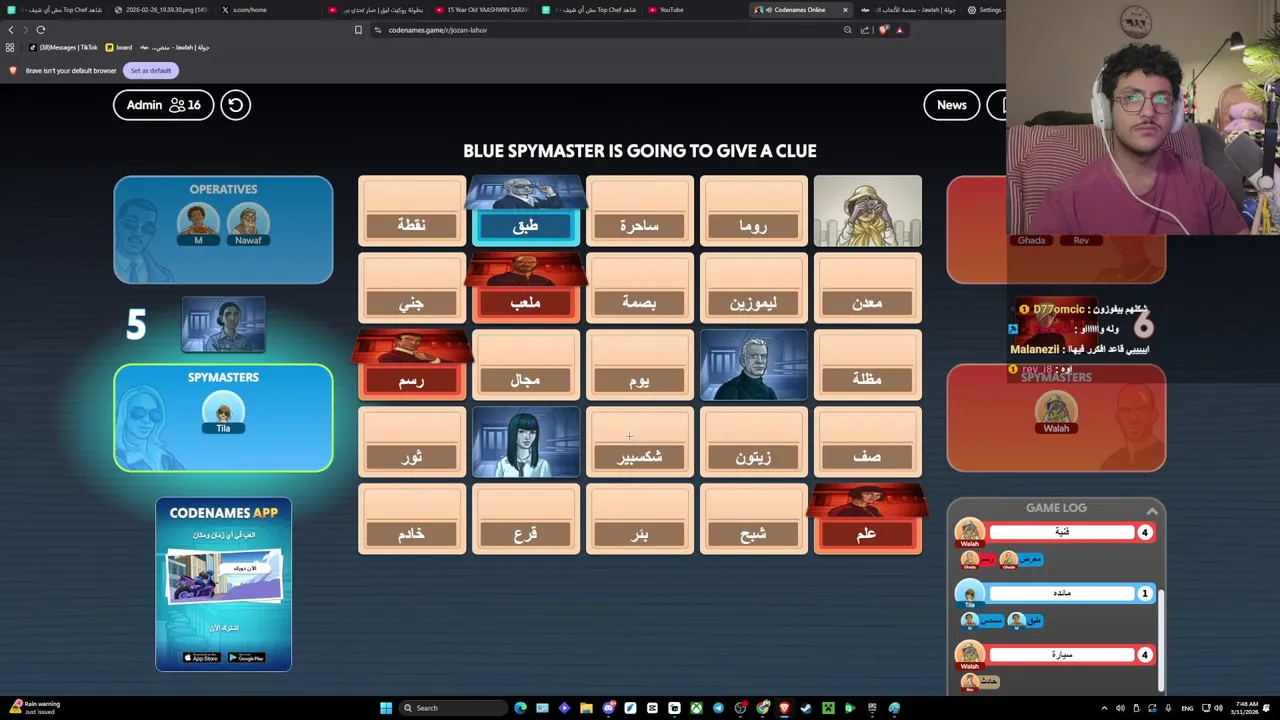Viewport: 1280px width, 720px height.
Task: Select the معدن word card
Action: 868,288
